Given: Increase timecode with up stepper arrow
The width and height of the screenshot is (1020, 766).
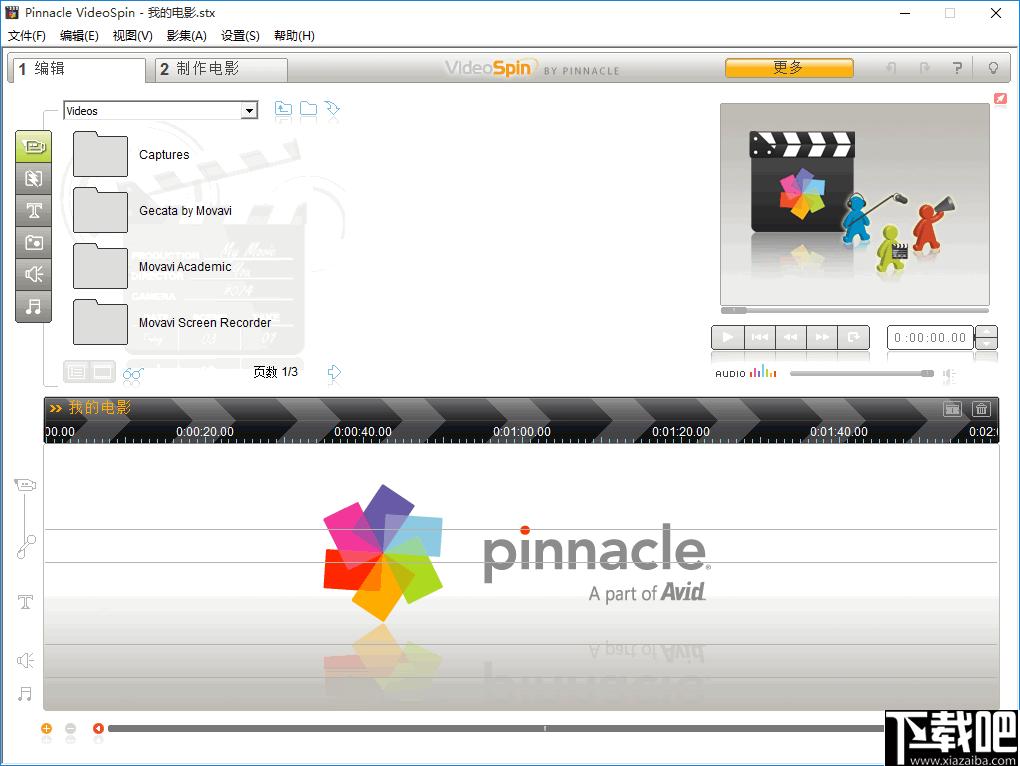Looking at the screenshot, I should pos(987,332).
